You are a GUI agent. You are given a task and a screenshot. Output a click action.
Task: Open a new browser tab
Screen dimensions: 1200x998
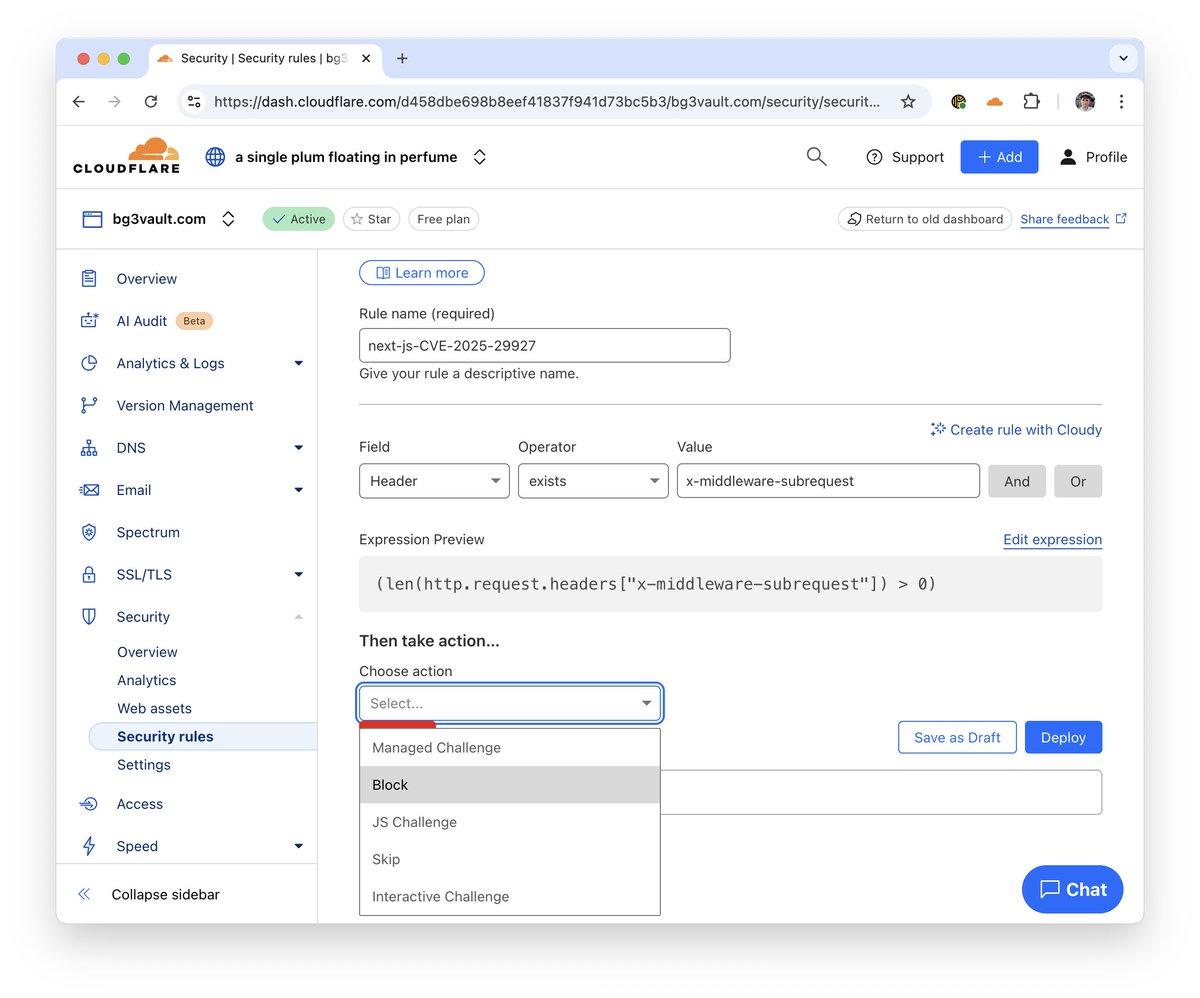[402, 58]
